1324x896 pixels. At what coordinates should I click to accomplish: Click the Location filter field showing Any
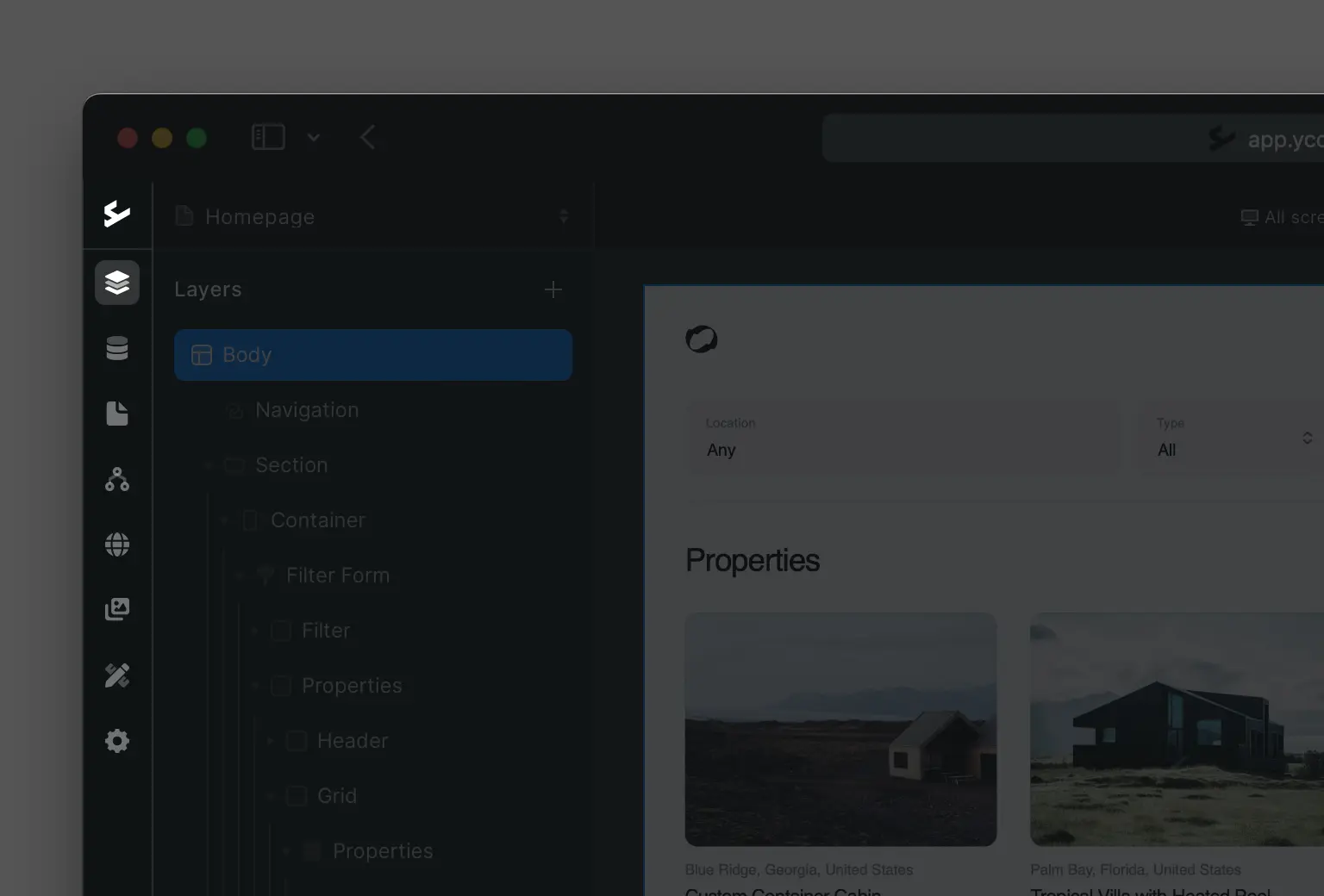coord(903,438)
